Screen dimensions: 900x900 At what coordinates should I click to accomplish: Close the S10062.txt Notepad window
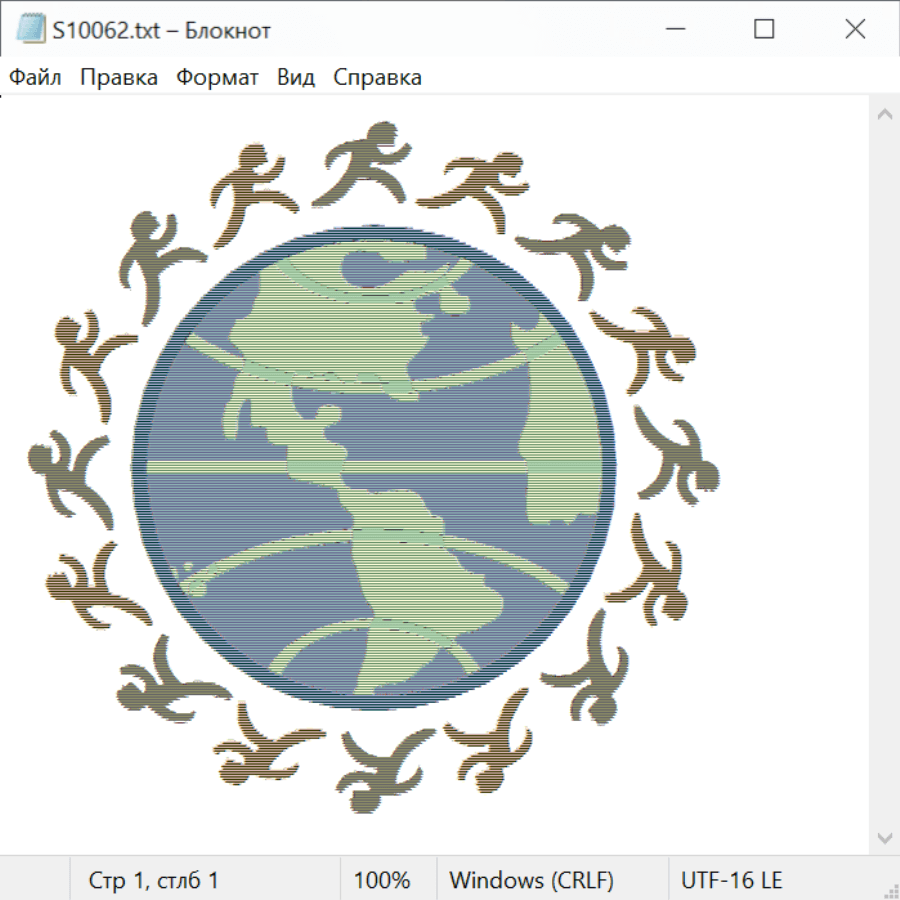pos(855,30)
